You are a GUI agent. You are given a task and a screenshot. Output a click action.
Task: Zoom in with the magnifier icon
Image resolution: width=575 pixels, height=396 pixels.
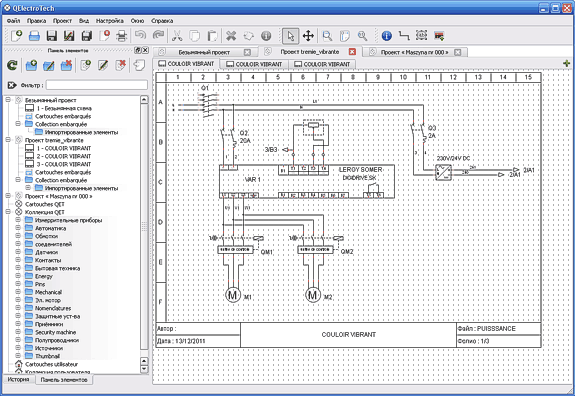point(327,36)
